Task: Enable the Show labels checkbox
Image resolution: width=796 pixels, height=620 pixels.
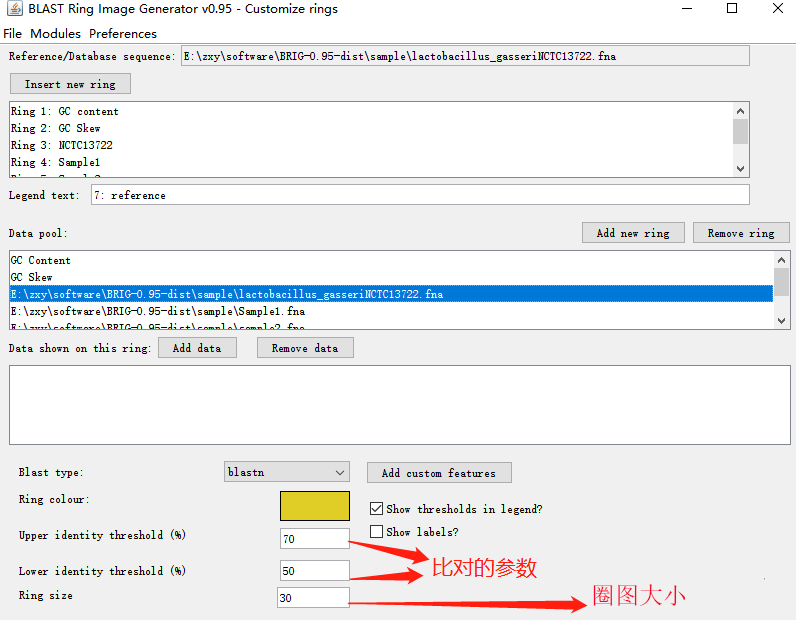Action: pyautogui.click(x=376, y=531)
